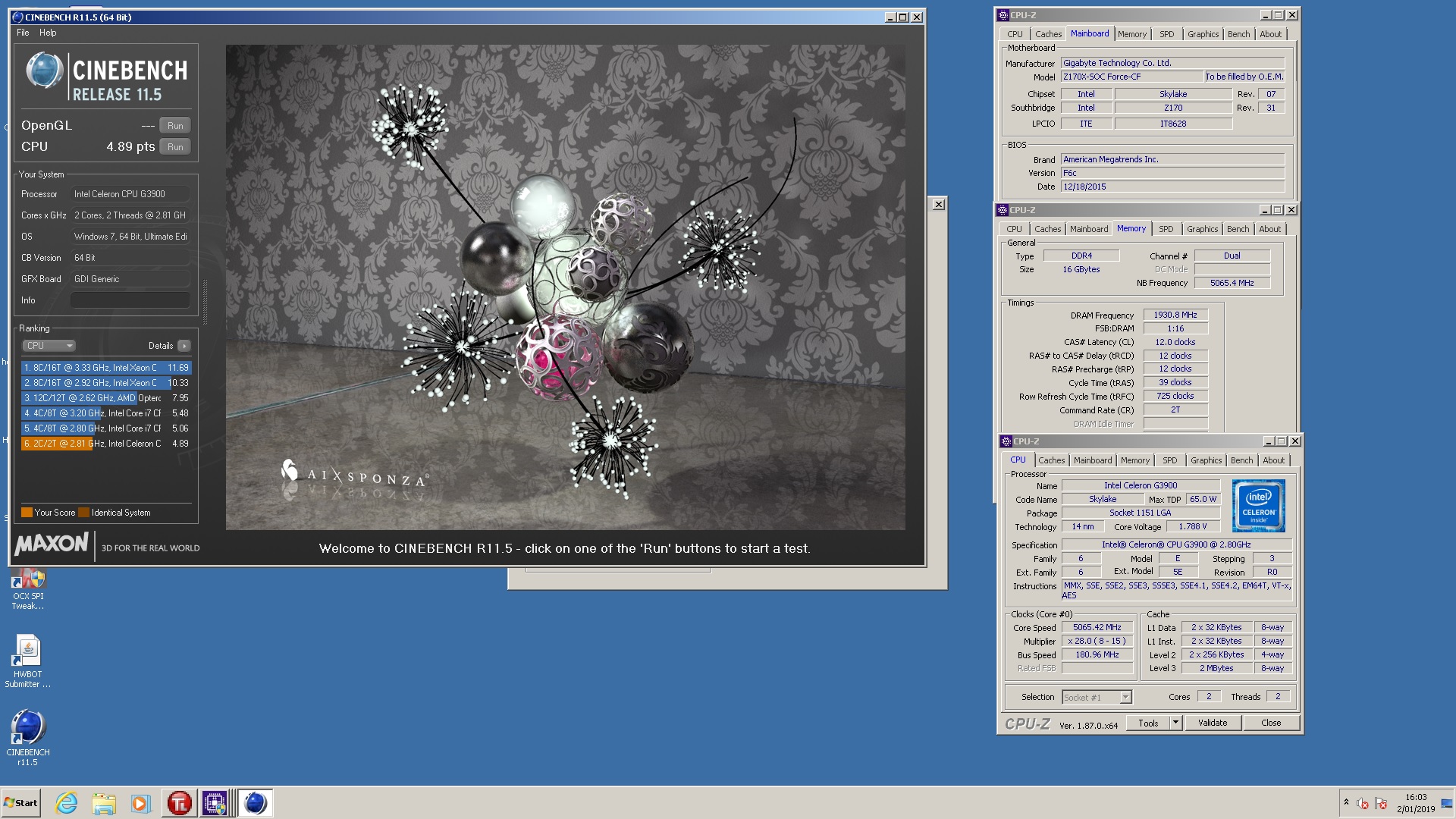Select ranking entry 5. 4C/8T @ 2.80 GHz
This screenshot has height=819, width=1456.
pyautogui.click(x=106, y=428)
